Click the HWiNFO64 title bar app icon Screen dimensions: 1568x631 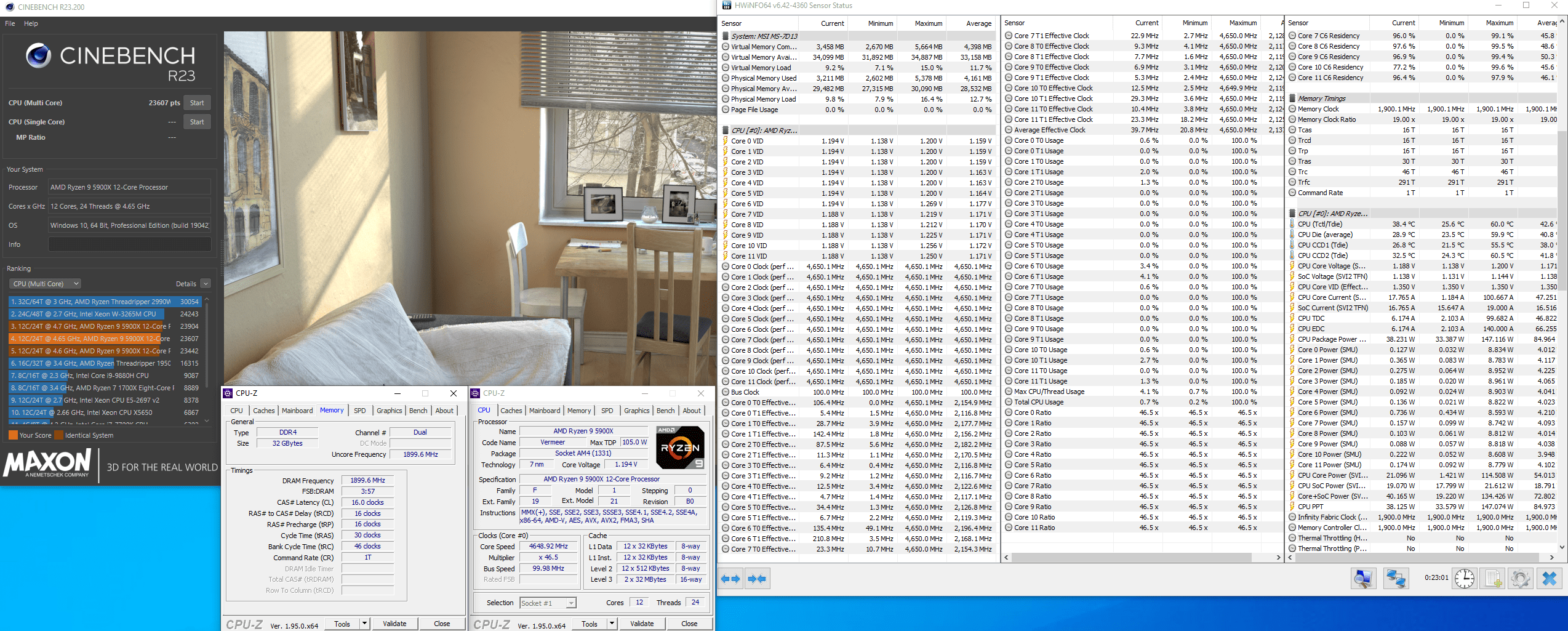coord(727,6)
